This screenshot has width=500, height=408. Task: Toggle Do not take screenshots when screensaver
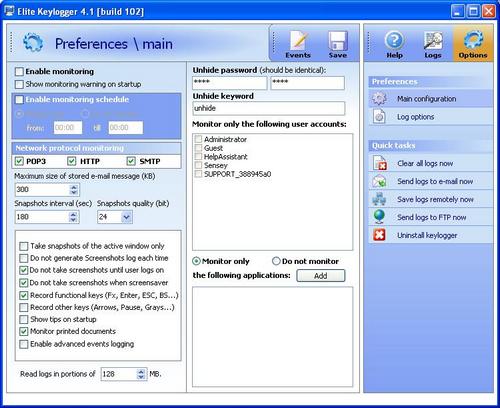pyautogui.click(x=24, y=283)
